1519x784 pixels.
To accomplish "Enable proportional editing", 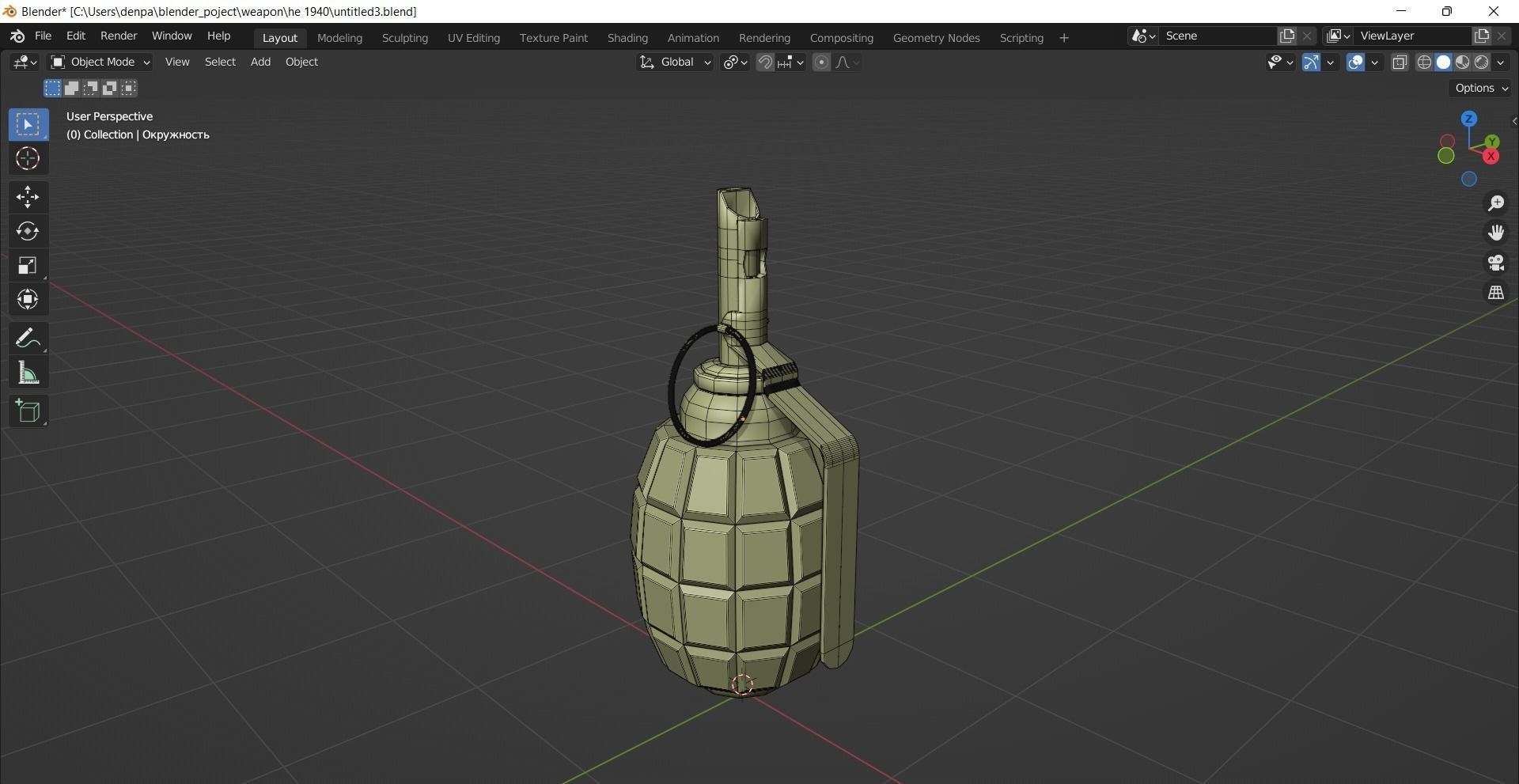I will tap(821, 62).
